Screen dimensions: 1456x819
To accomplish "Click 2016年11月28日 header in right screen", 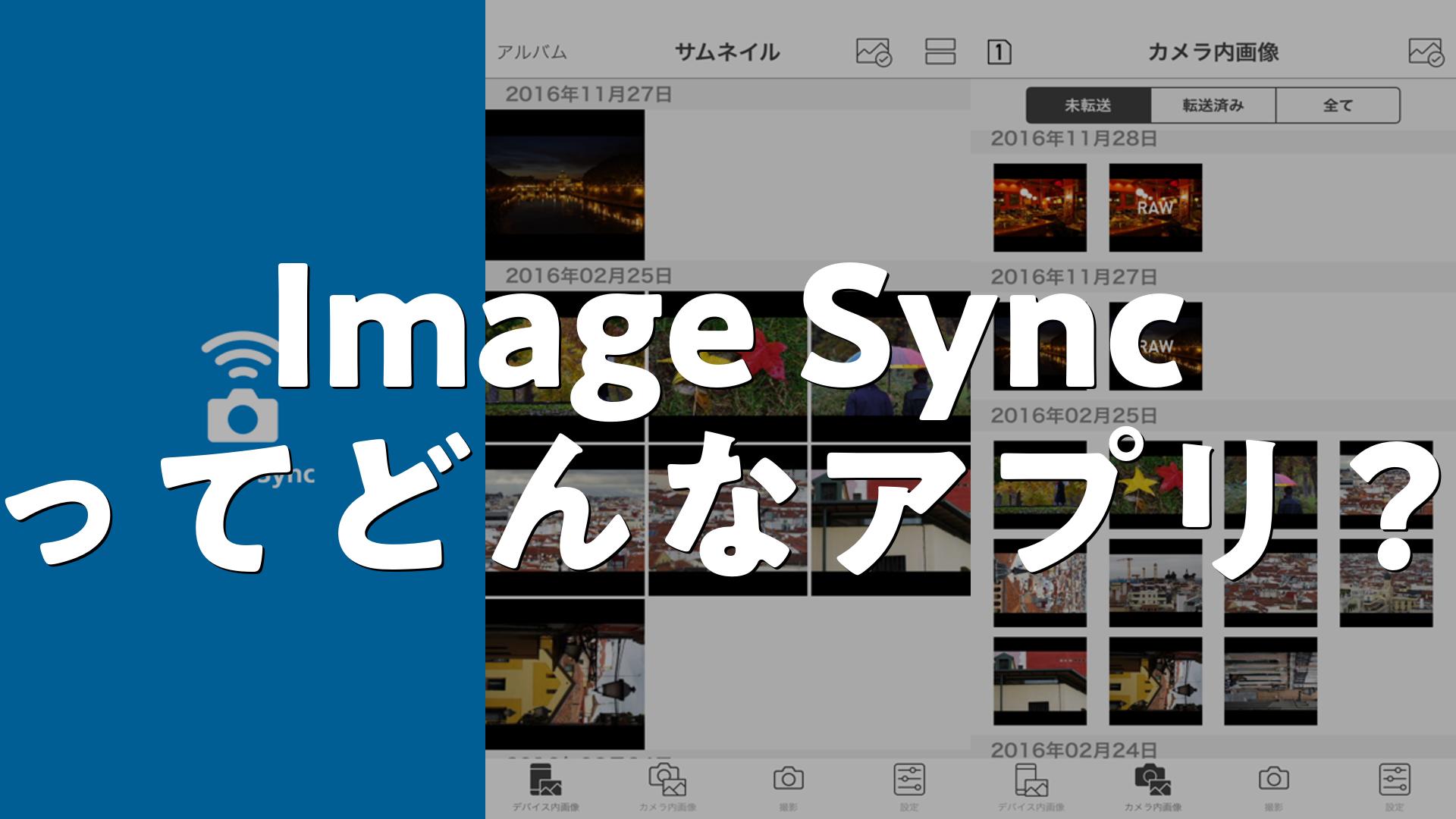I will (1074, 139).
